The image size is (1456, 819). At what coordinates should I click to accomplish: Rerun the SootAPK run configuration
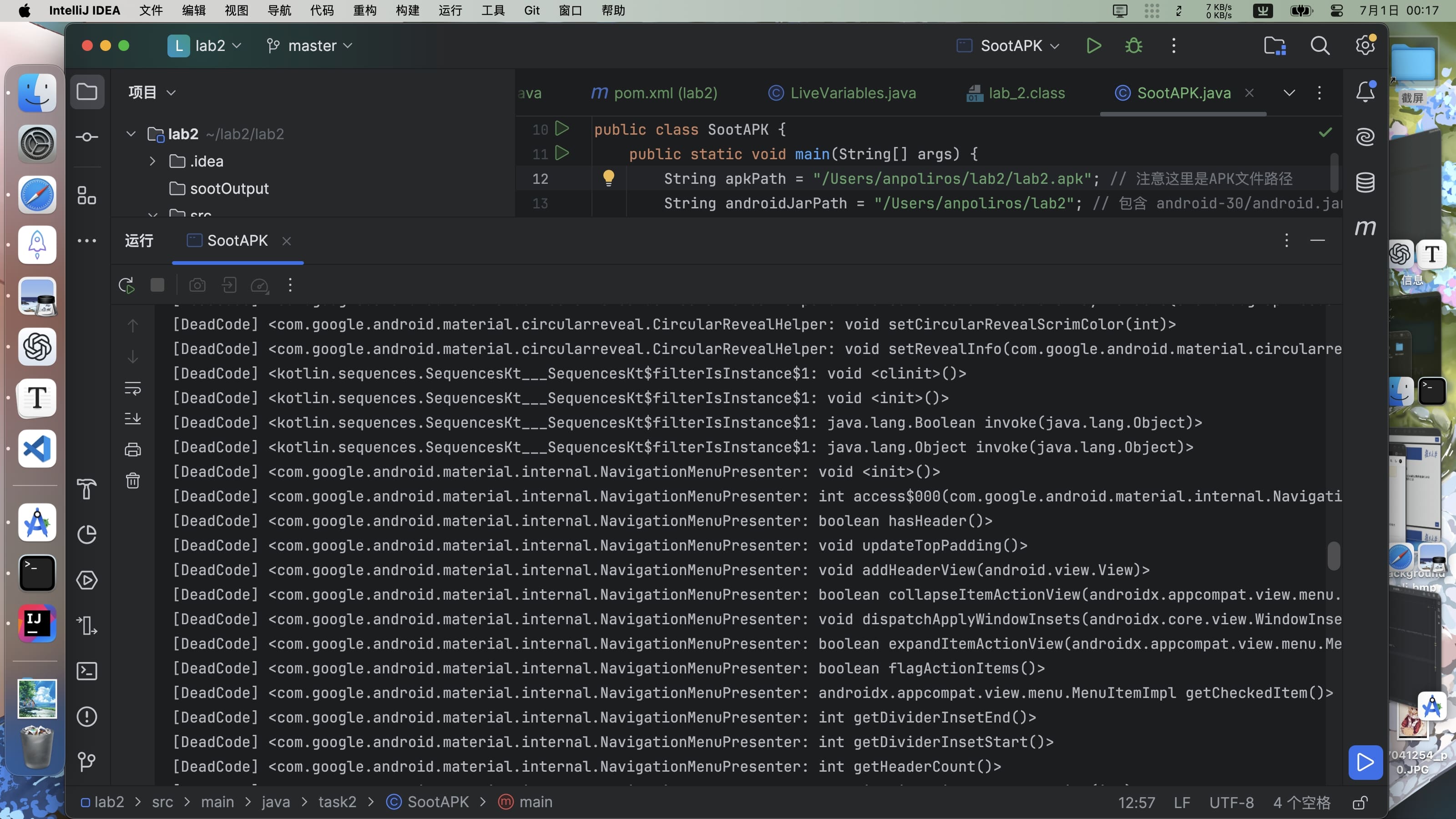coord(126,285)
